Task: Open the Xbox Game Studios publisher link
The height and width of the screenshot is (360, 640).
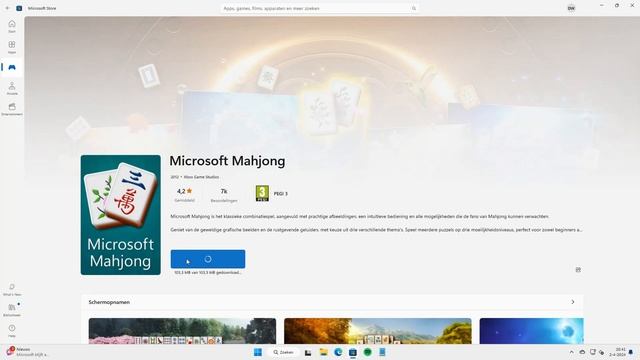Action: tap(201, 177)
